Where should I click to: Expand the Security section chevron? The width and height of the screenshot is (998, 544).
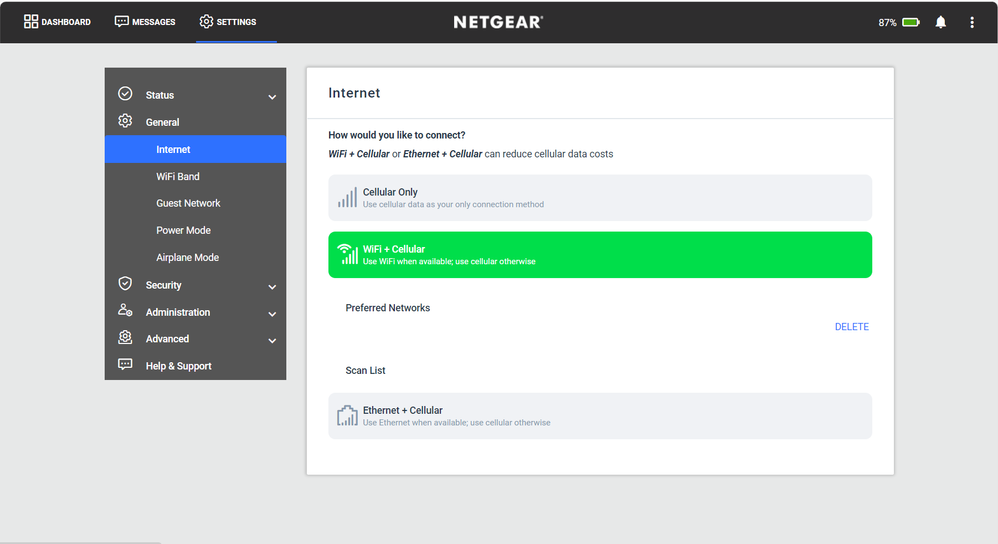[x=272, y=287]
